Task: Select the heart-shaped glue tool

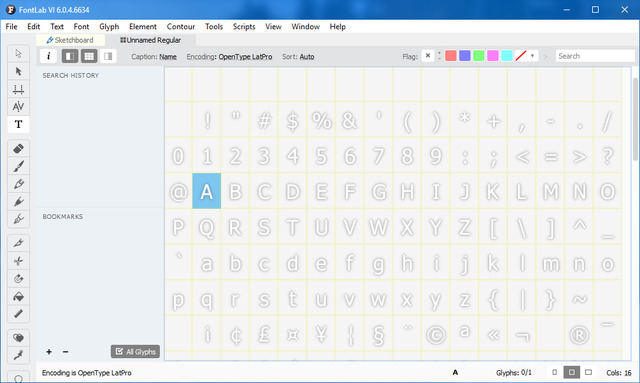Action: point(18,338)
